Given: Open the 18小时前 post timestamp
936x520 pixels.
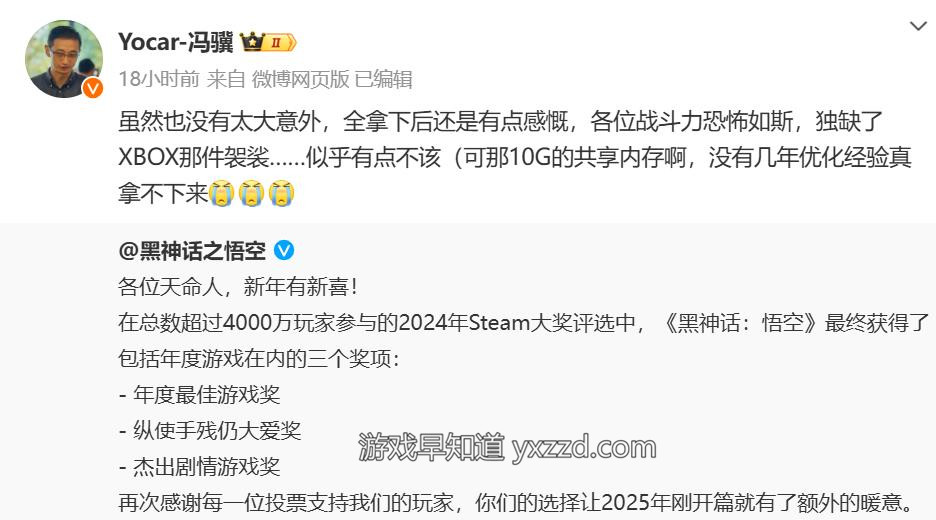Looking at the screenshot, I should 159,79.
